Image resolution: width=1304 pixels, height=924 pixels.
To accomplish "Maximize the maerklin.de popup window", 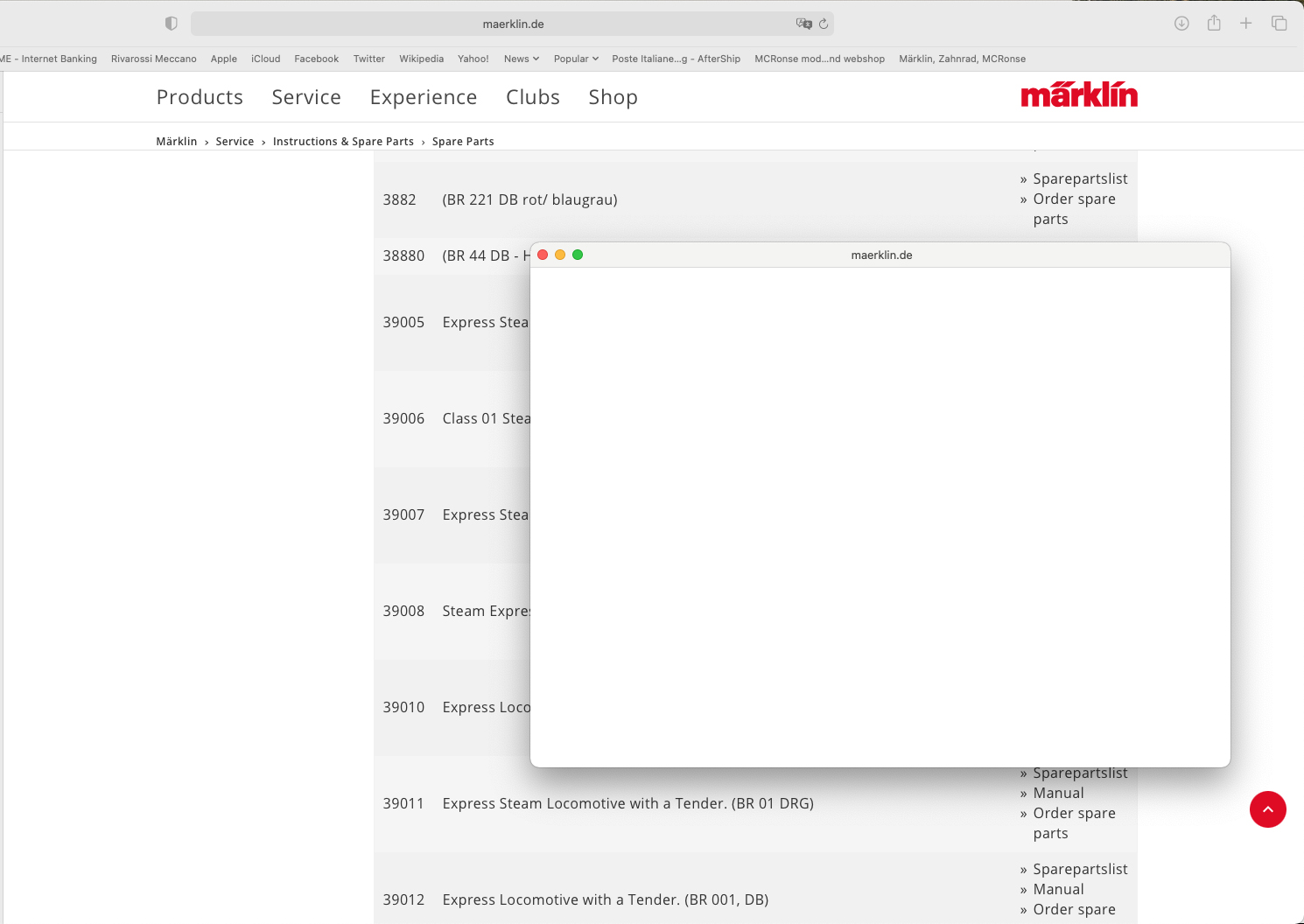I will (578, 255).
